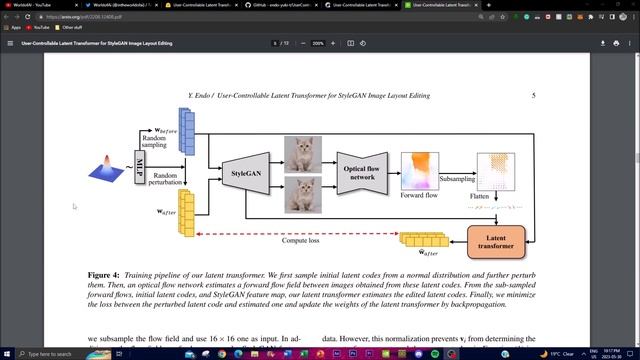Click the 200% zoom level field
The height and width of the screenshot is (360, 640).
pos(318,43)
